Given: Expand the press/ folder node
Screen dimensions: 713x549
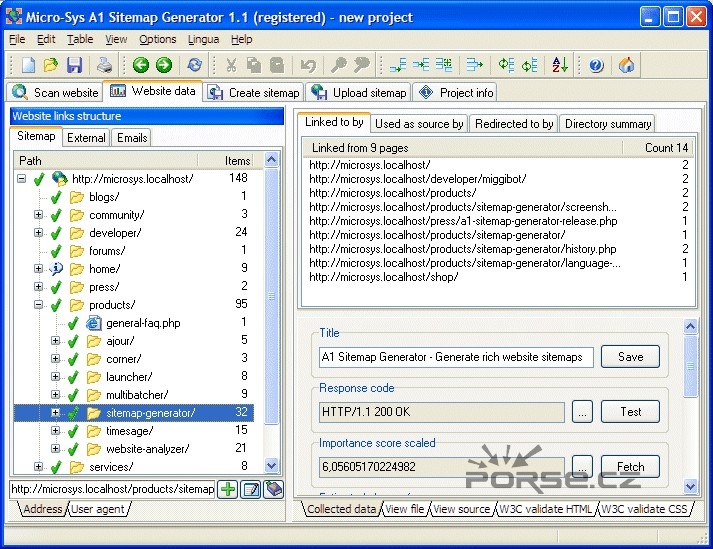Looking at the screenshot, I should tap(39, 287).
